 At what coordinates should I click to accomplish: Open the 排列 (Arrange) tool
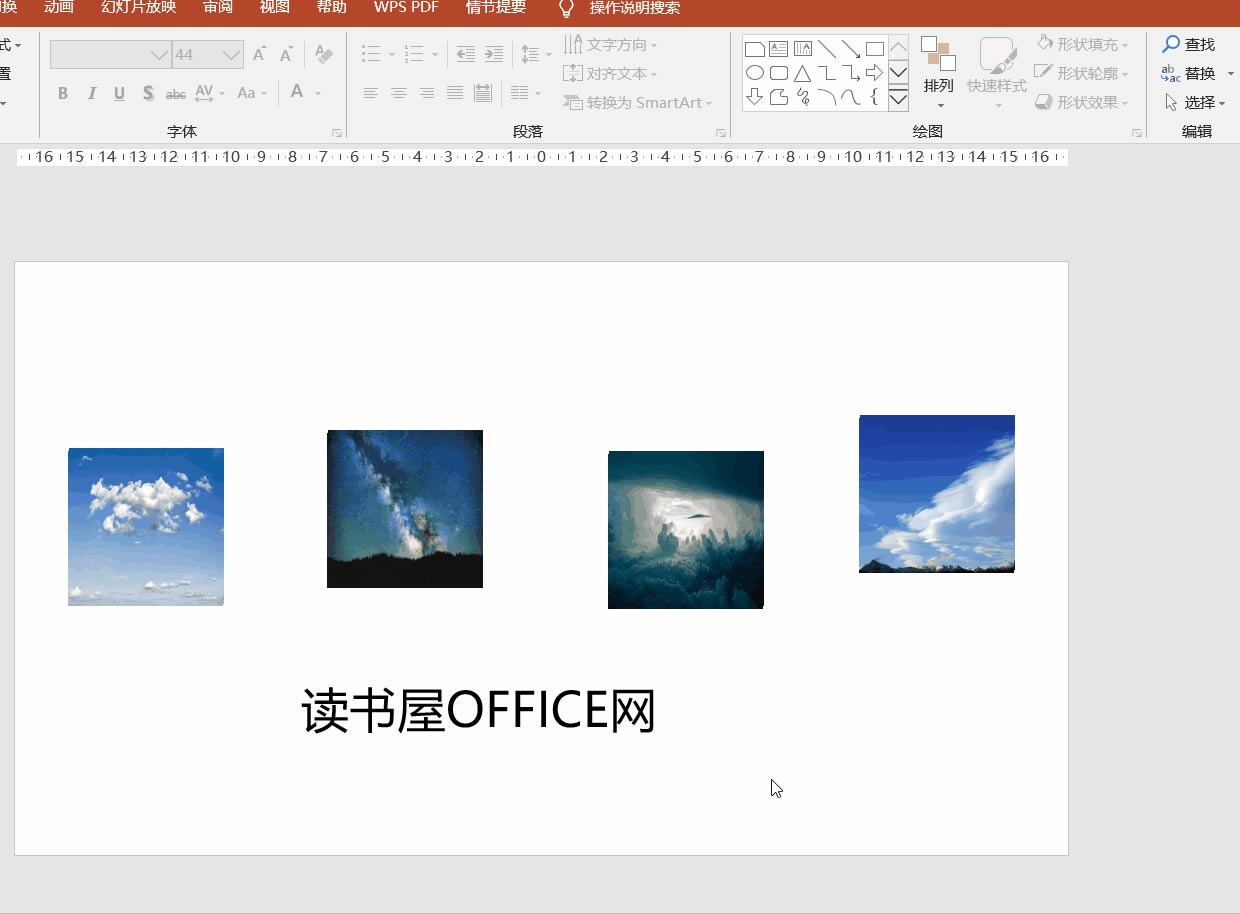click(938, 72)
